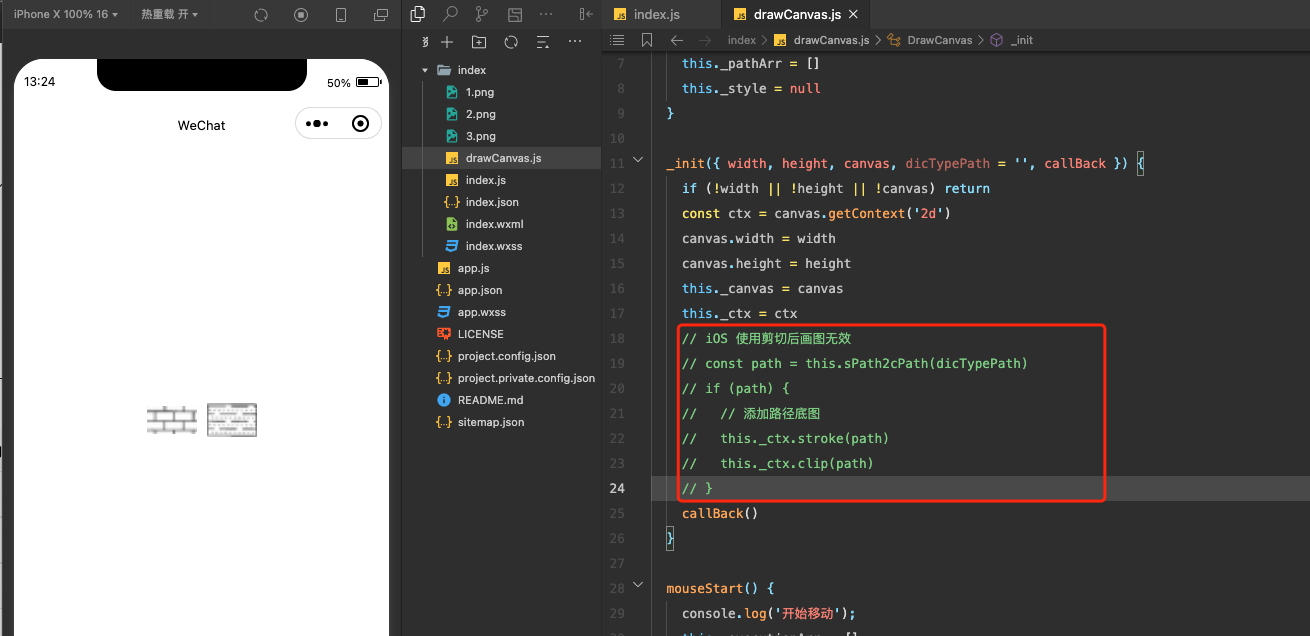1310x636 pixels.
Task: Tap the mini program close circle button
Action: coord(361,123)
